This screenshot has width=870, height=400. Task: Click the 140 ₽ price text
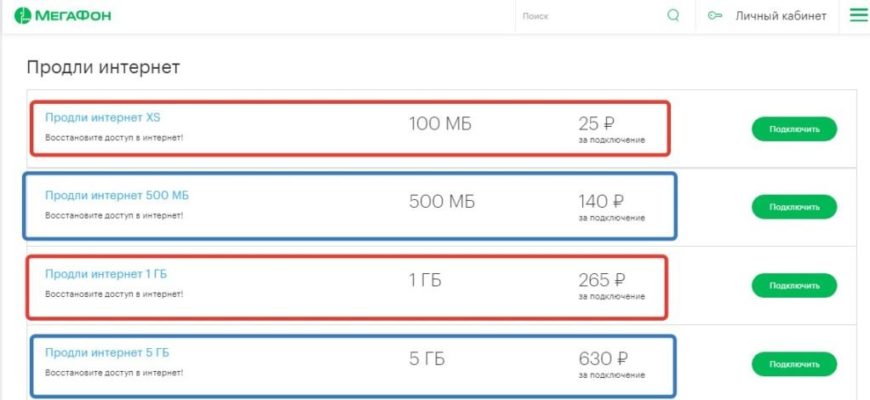pyautogui.click(x=601, y=201)
